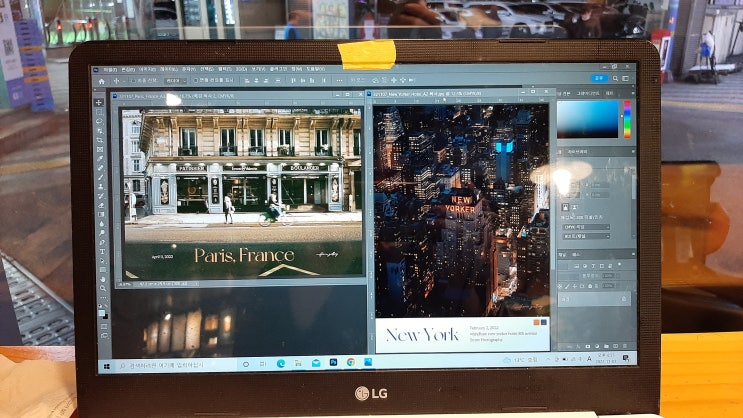
Task: Select the Brush tool
Action: (100, 177)
